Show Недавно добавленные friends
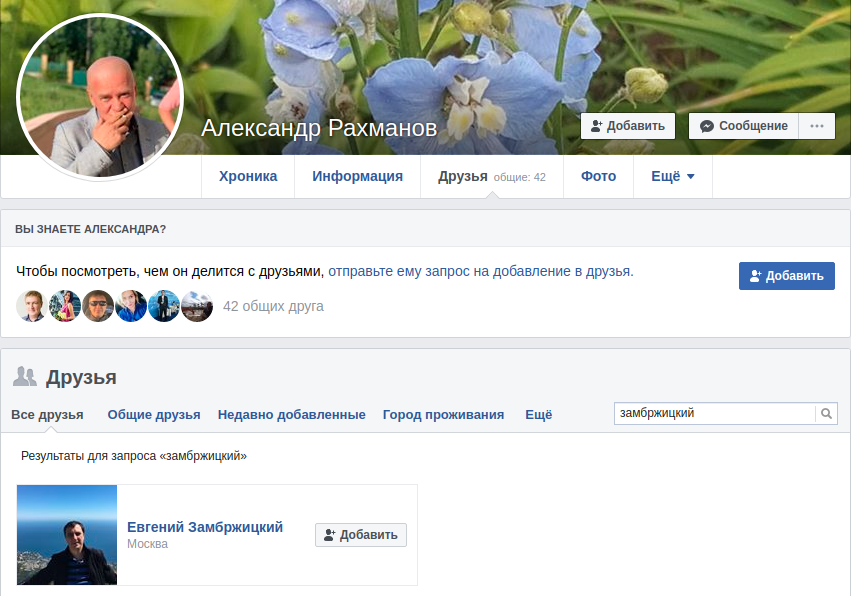Viewport: 851px width, 596px height. tap(291, 415)
